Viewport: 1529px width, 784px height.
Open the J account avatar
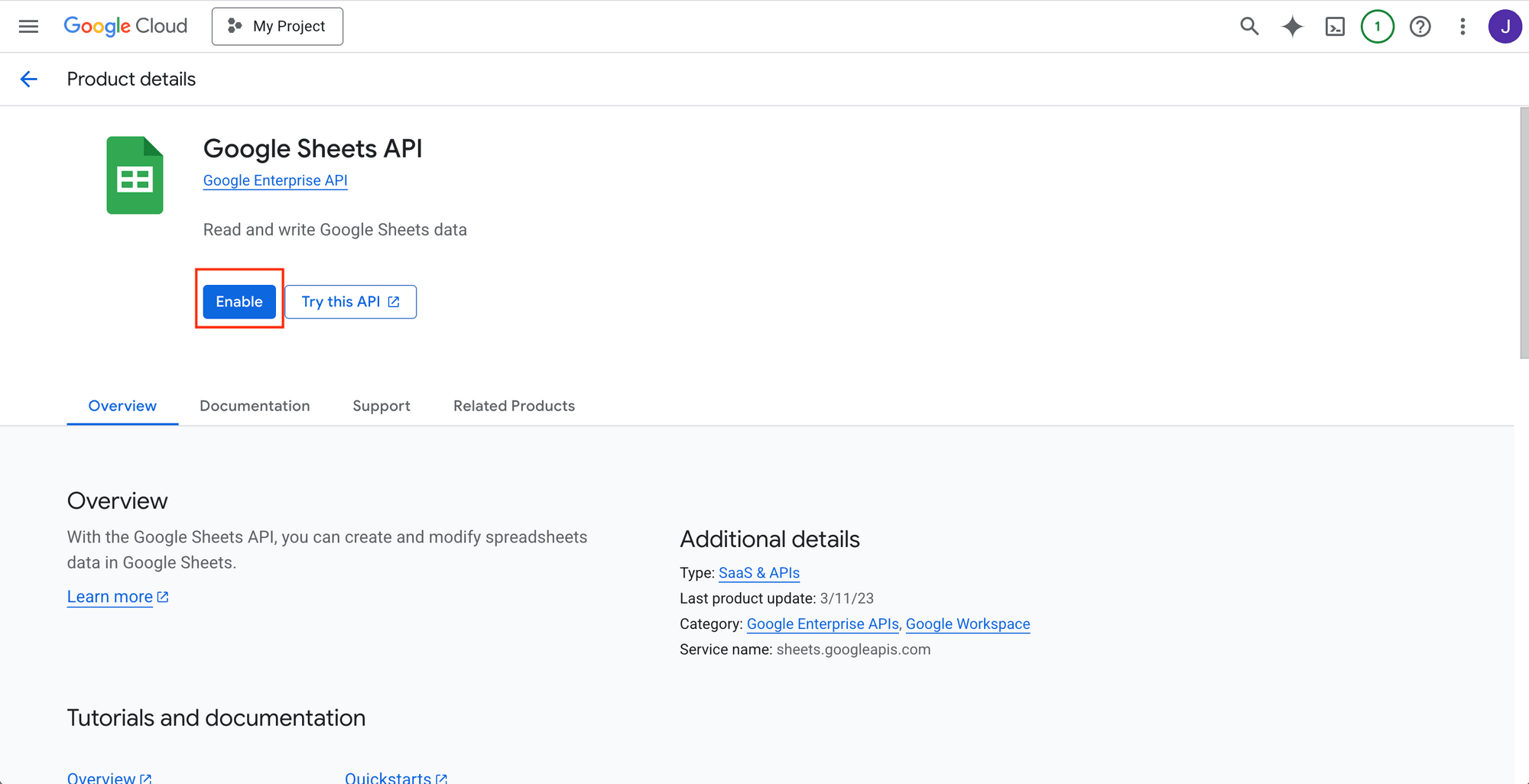[x=1505, y=27]
